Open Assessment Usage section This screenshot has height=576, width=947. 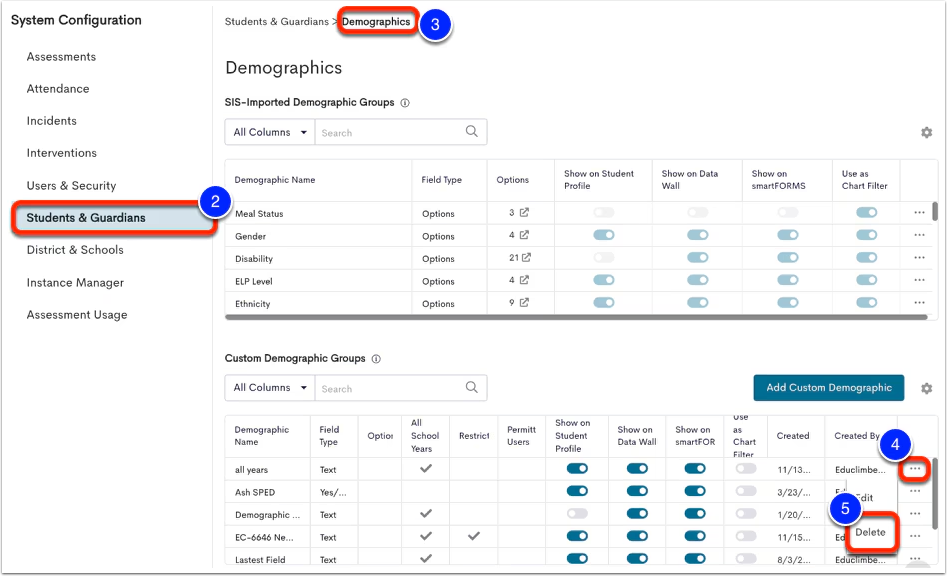[x=77, y=315]
